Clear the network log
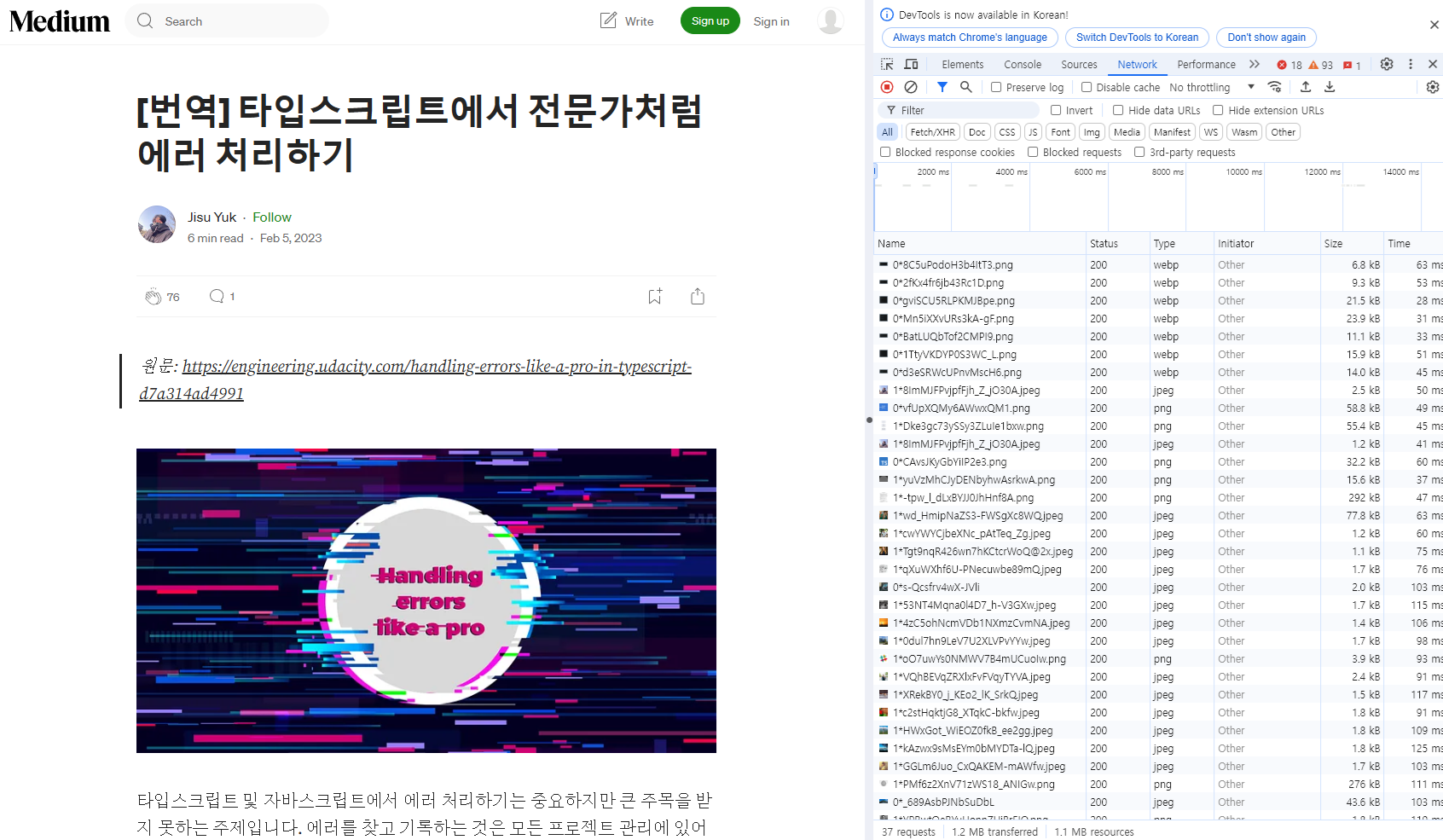 [x=911, y=87]
